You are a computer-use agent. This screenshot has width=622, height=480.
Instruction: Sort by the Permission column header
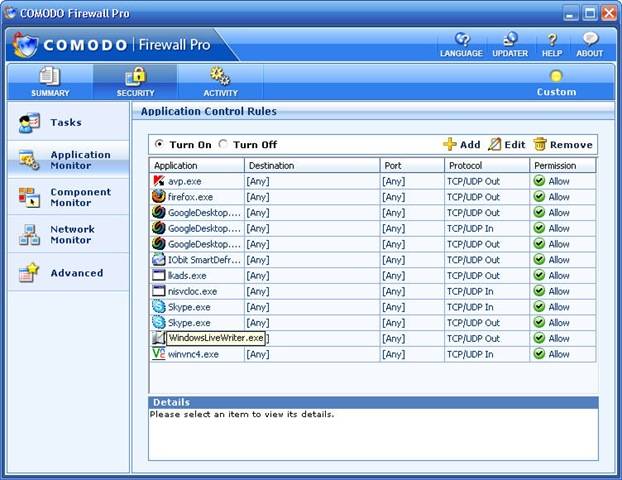click(x=563, y=165)
